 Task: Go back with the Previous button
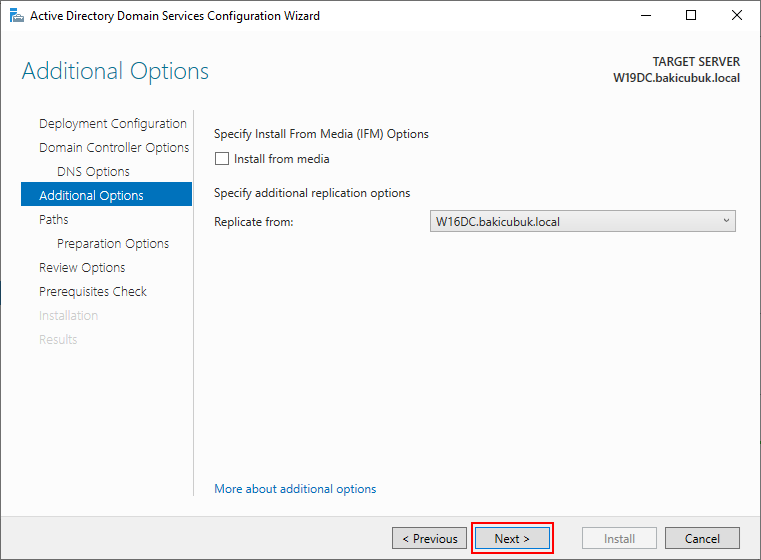[x=429, y=538]
